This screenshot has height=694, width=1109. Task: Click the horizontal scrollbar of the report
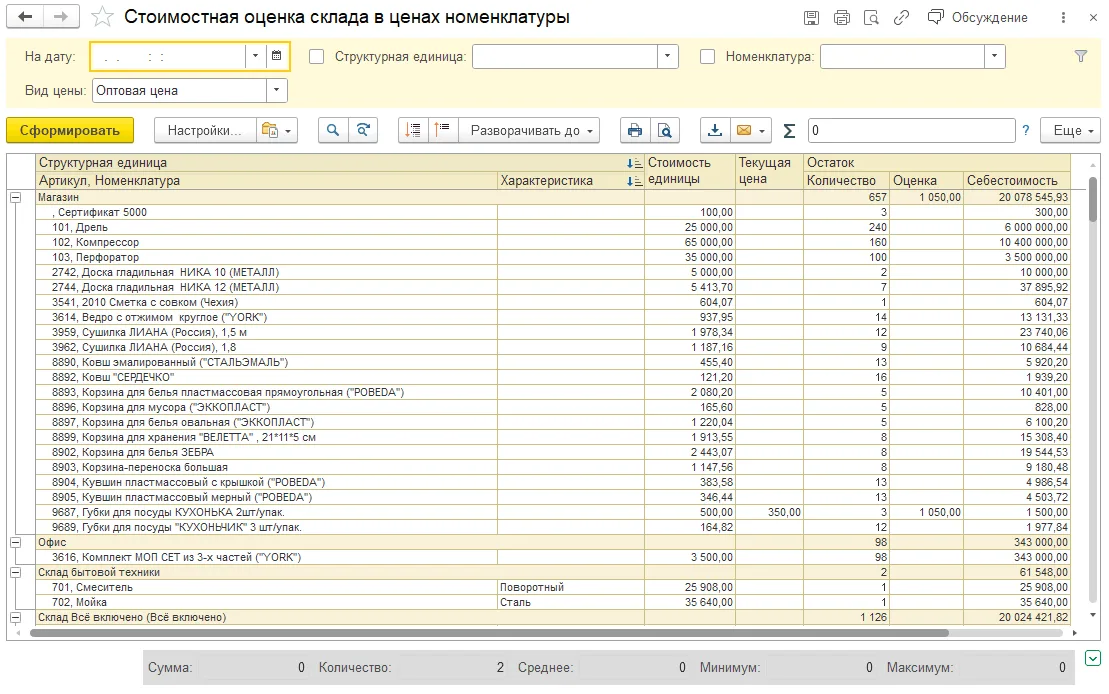(x=489, y=633)
